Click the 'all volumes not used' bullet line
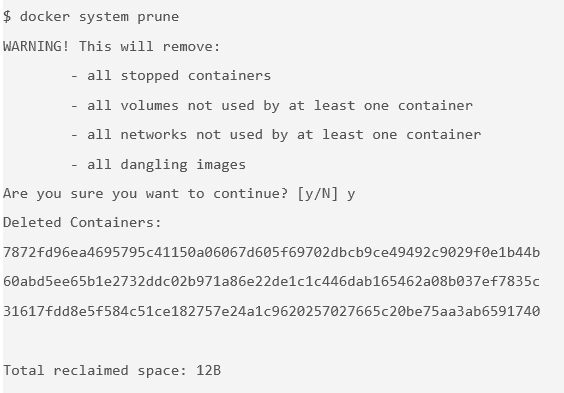The width and height of the screenshot is (564, 393). point(272,106)
